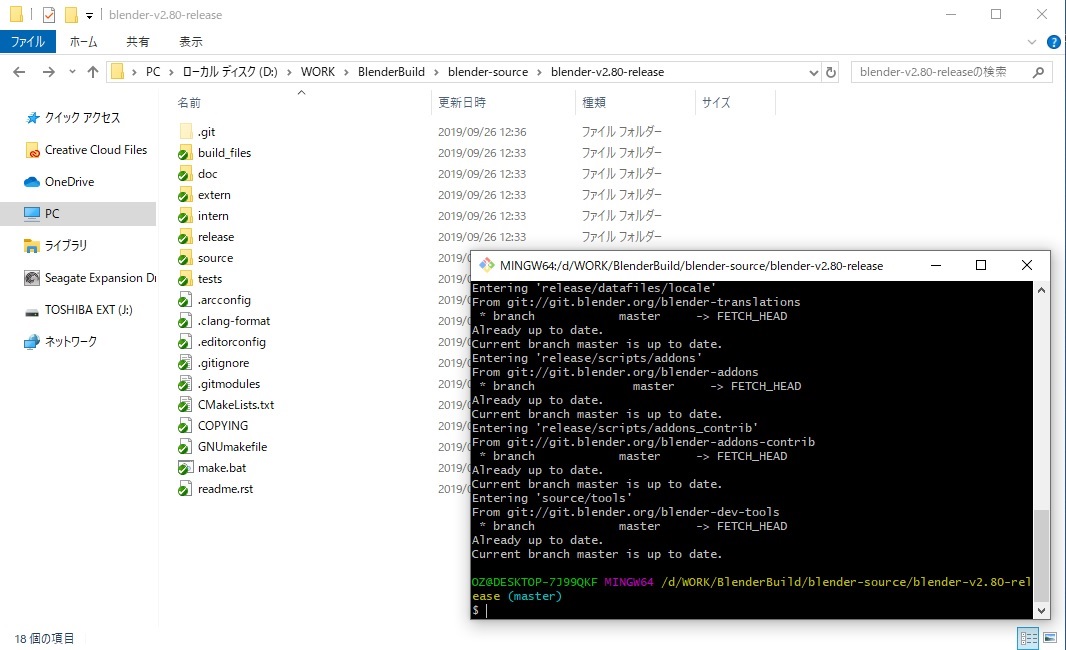This screenshot has width=1066, height=650.
Task: Click the make.bat file icon
Action: tap(185, 468)
